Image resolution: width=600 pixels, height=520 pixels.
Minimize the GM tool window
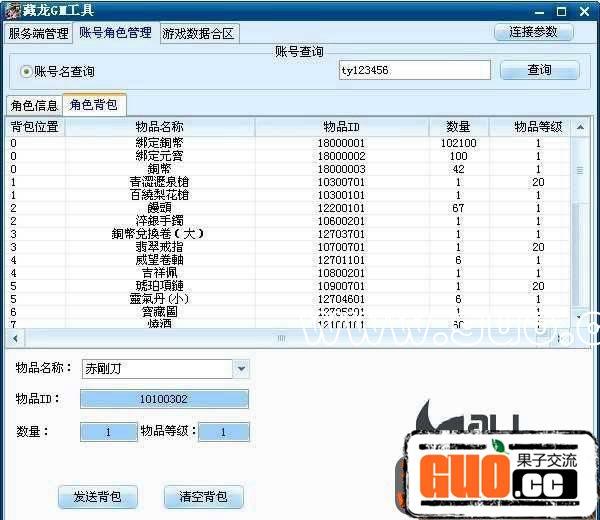(x=540, y=11)
